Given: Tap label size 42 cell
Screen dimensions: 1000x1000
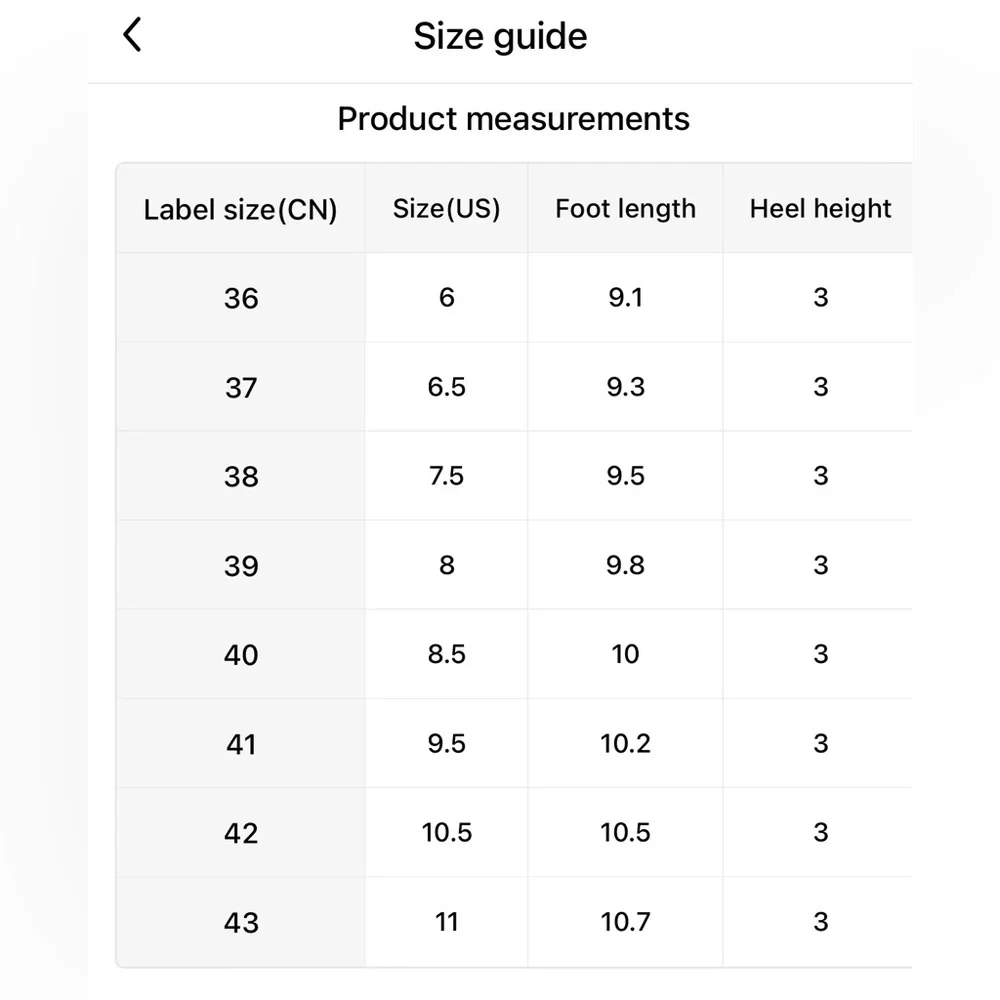Looking at the screenshot, I should tap(241, 833).
